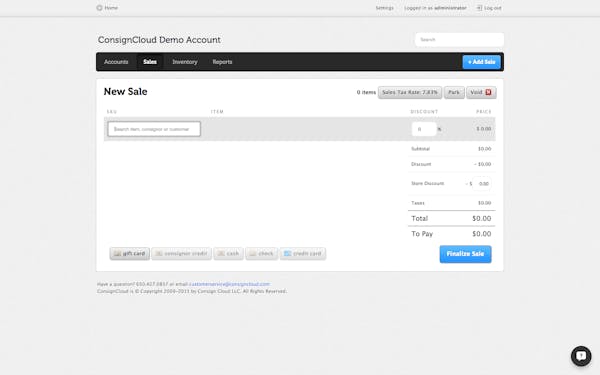Select check payment button label
The width and height of the screenshot is (600, 375).
(x=266, y=253)
